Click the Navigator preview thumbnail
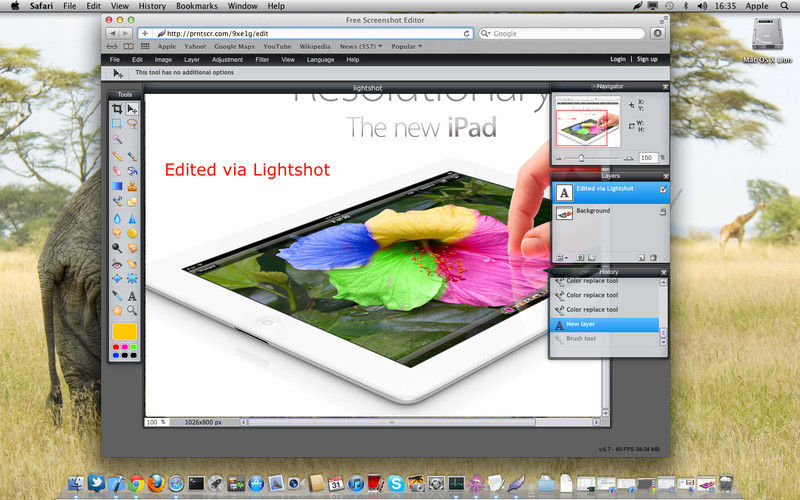 [x=588, y=122]
